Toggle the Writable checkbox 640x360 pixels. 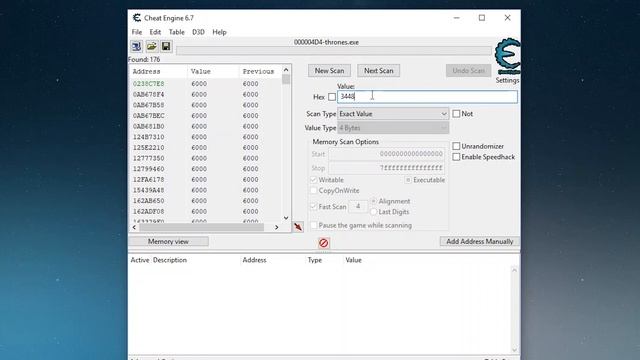pos(313,180)
